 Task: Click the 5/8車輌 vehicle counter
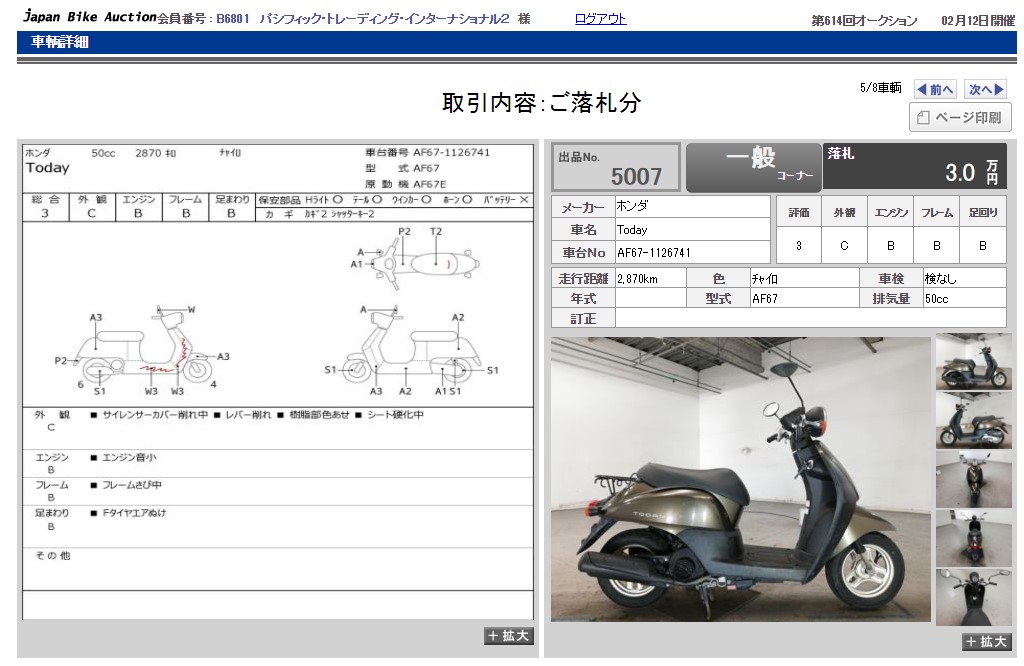click(x=880, y=87)
